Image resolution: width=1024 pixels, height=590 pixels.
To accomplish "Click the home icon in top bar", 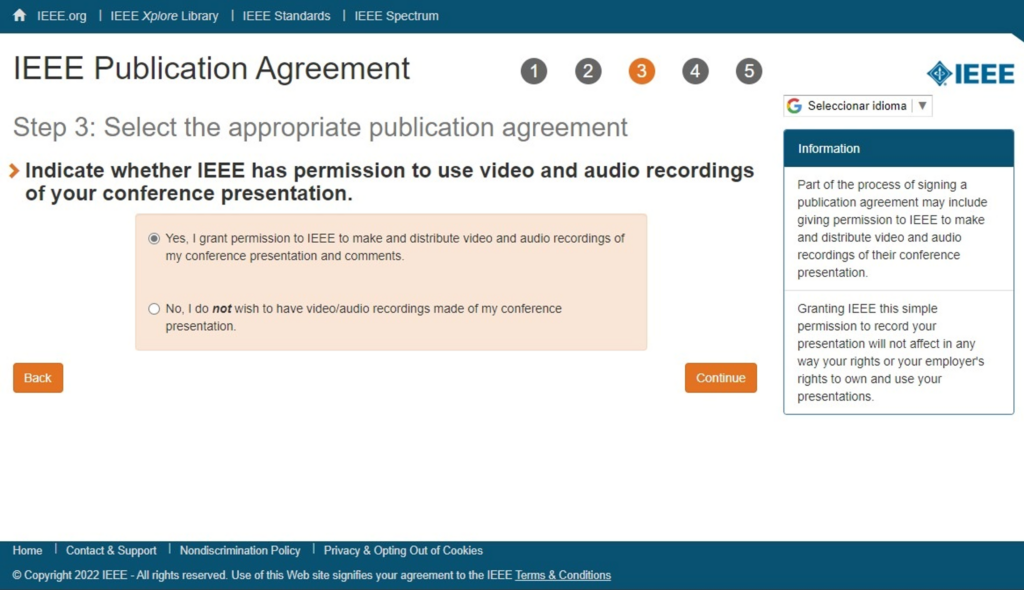I will (x=20, y=15).
